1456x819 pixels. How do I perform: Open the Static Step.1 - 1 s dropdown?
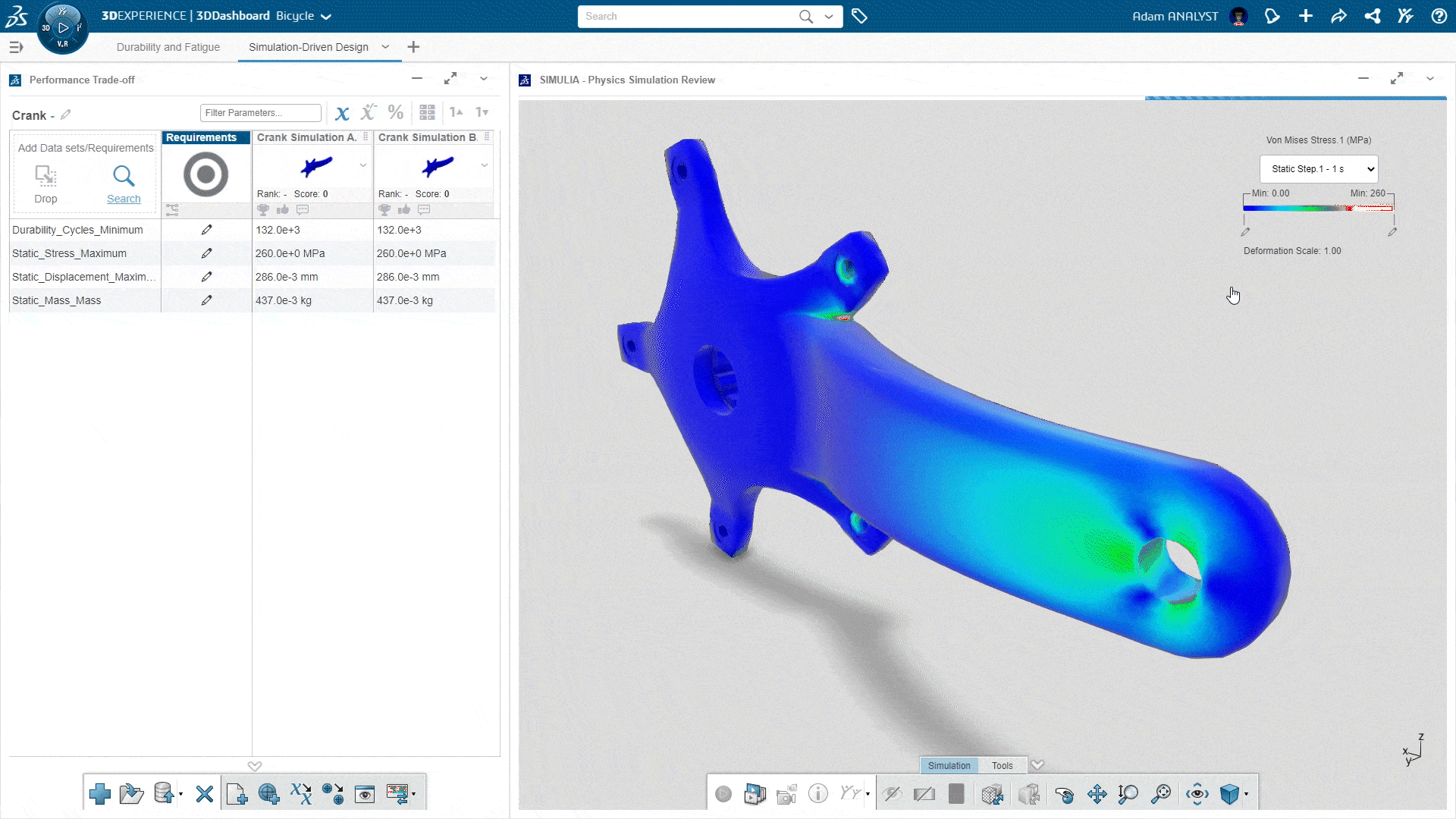click(x=1318, y=168)
